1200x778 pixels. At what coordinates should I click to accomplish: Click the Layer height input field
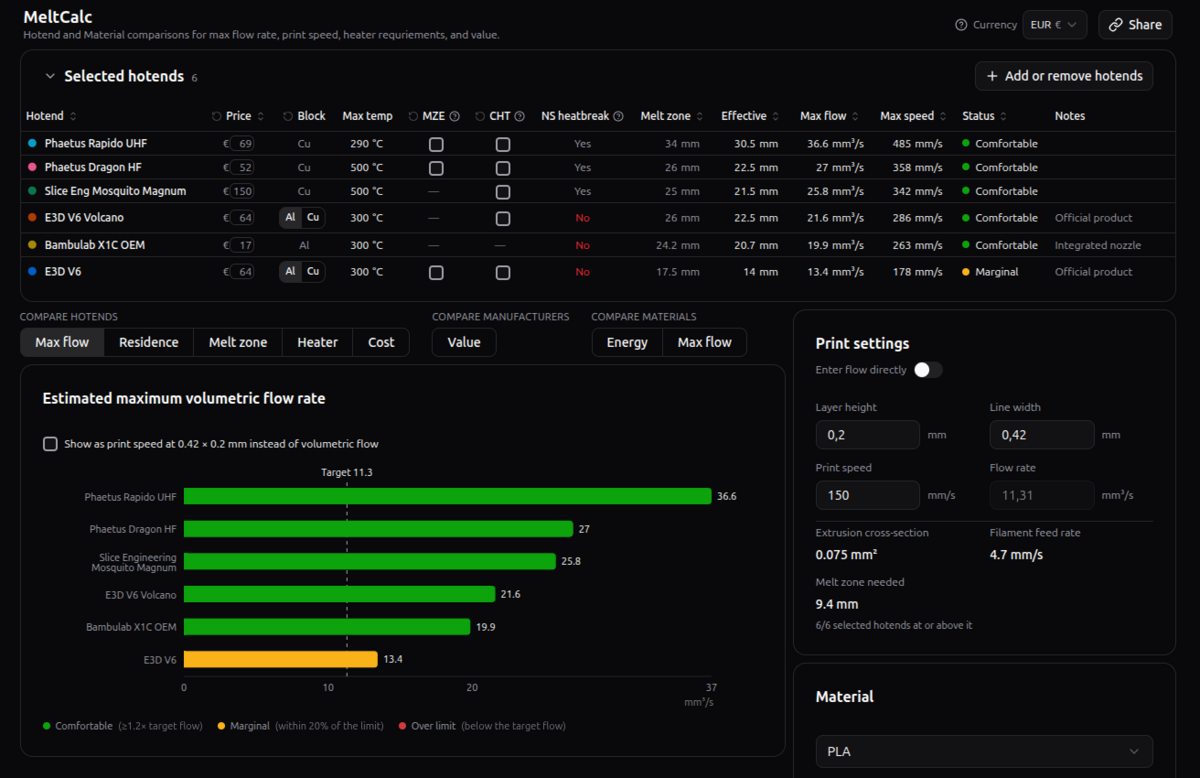click(868, 435)
